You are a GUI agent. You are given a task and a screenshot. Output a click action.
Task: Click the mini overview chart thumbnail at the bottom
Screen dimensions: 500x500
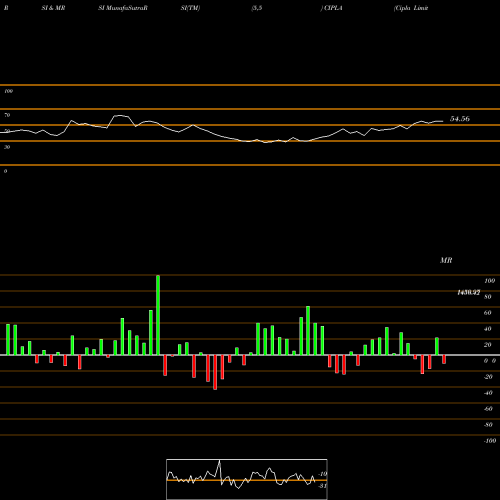click(x=247, y=479)
